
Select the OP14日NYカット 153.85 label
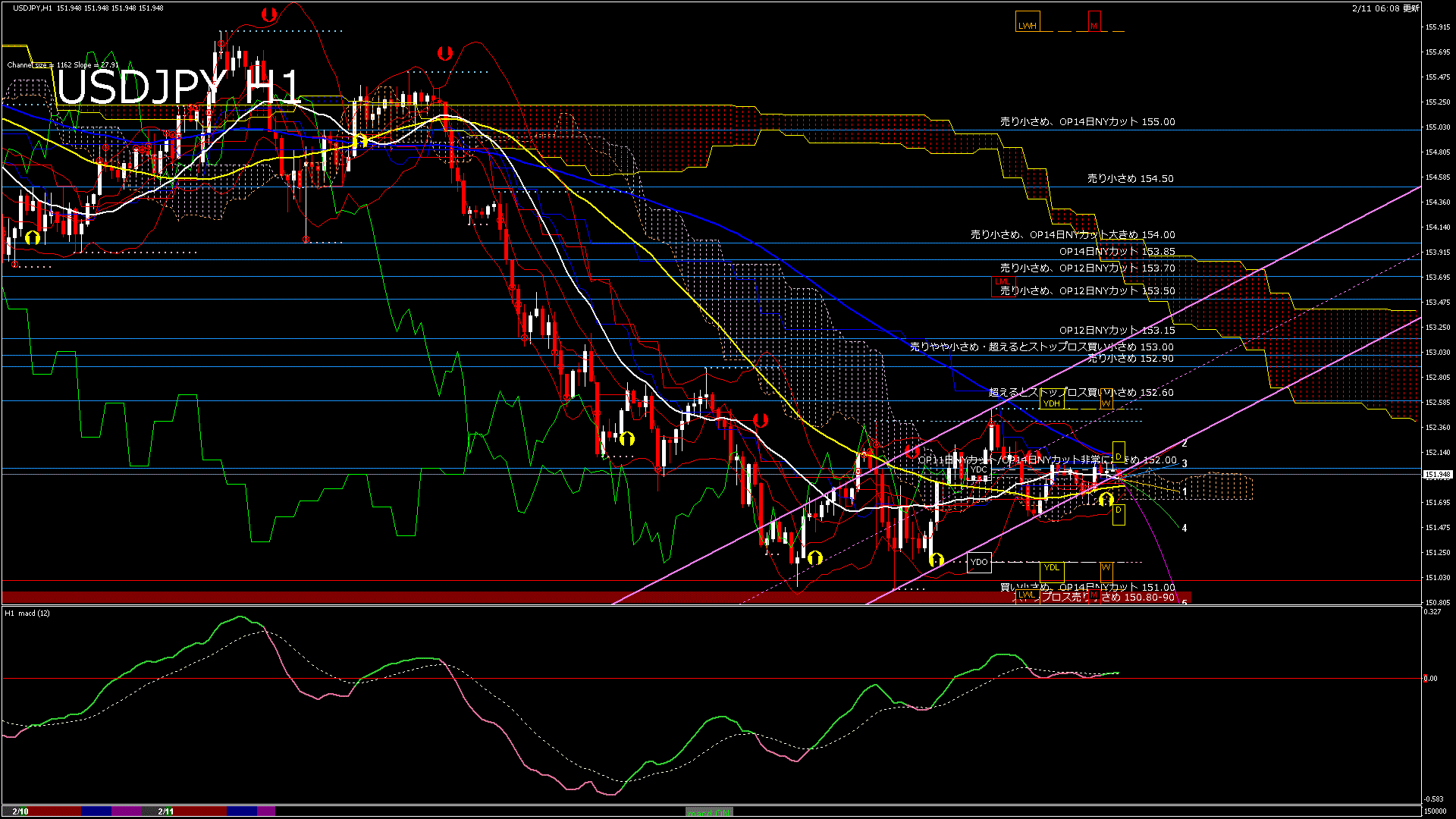[x=1117, y=252]
